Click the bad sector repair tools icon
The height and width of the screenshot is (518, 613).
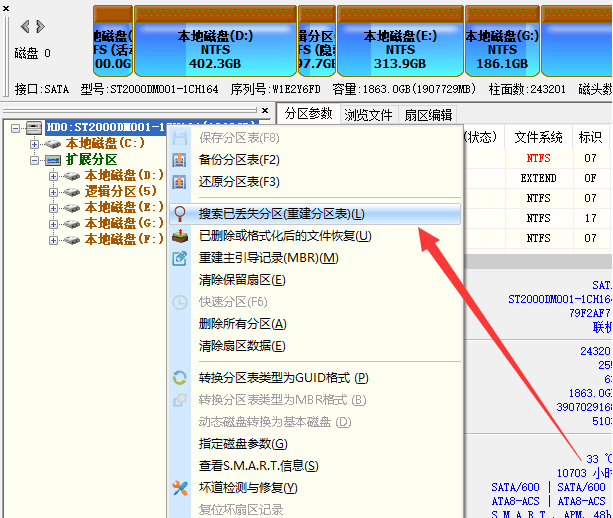(180, 488)
